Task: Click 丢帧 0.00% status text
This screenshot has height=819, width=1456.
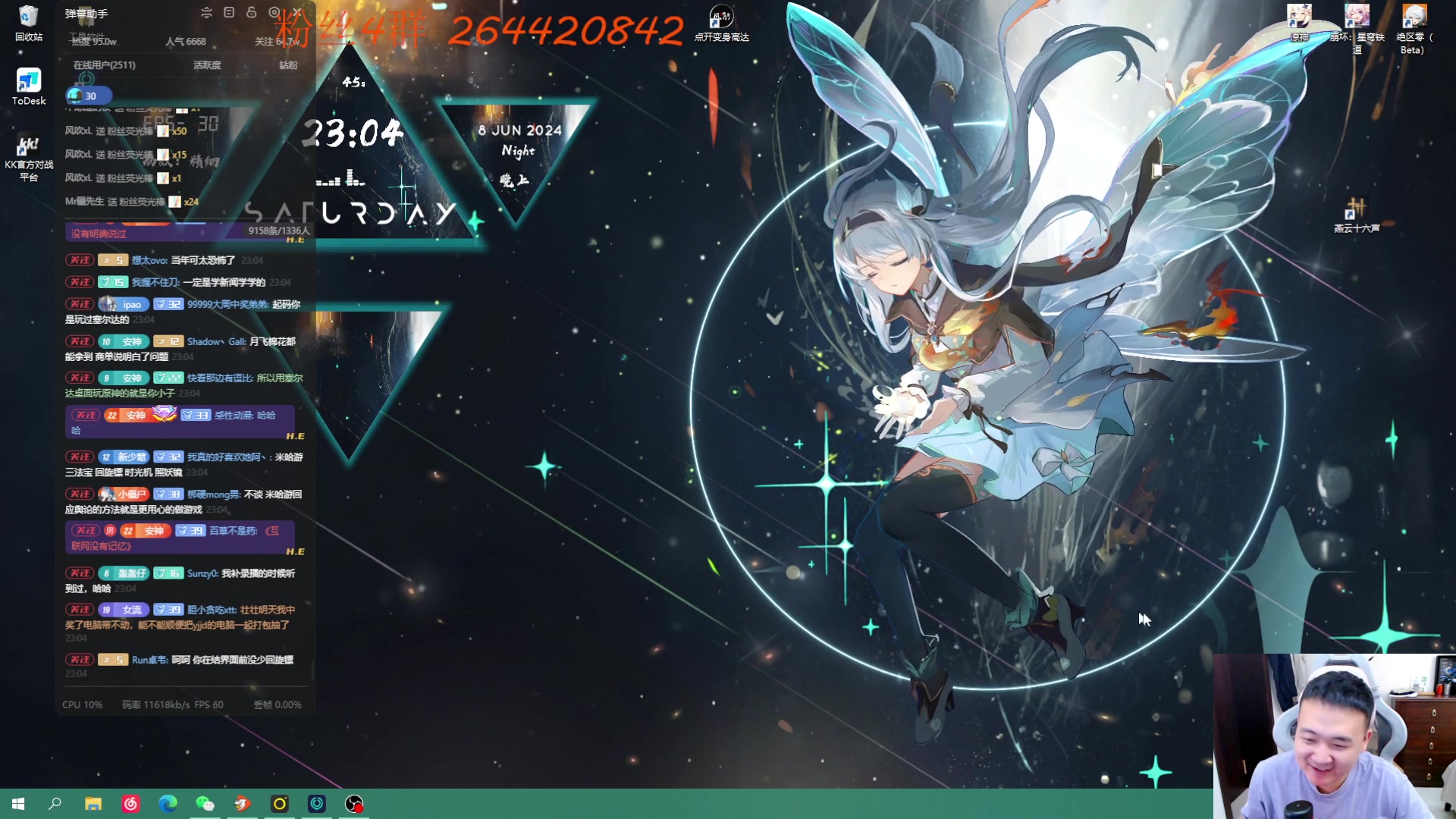Action: click(x=278, y=704)
